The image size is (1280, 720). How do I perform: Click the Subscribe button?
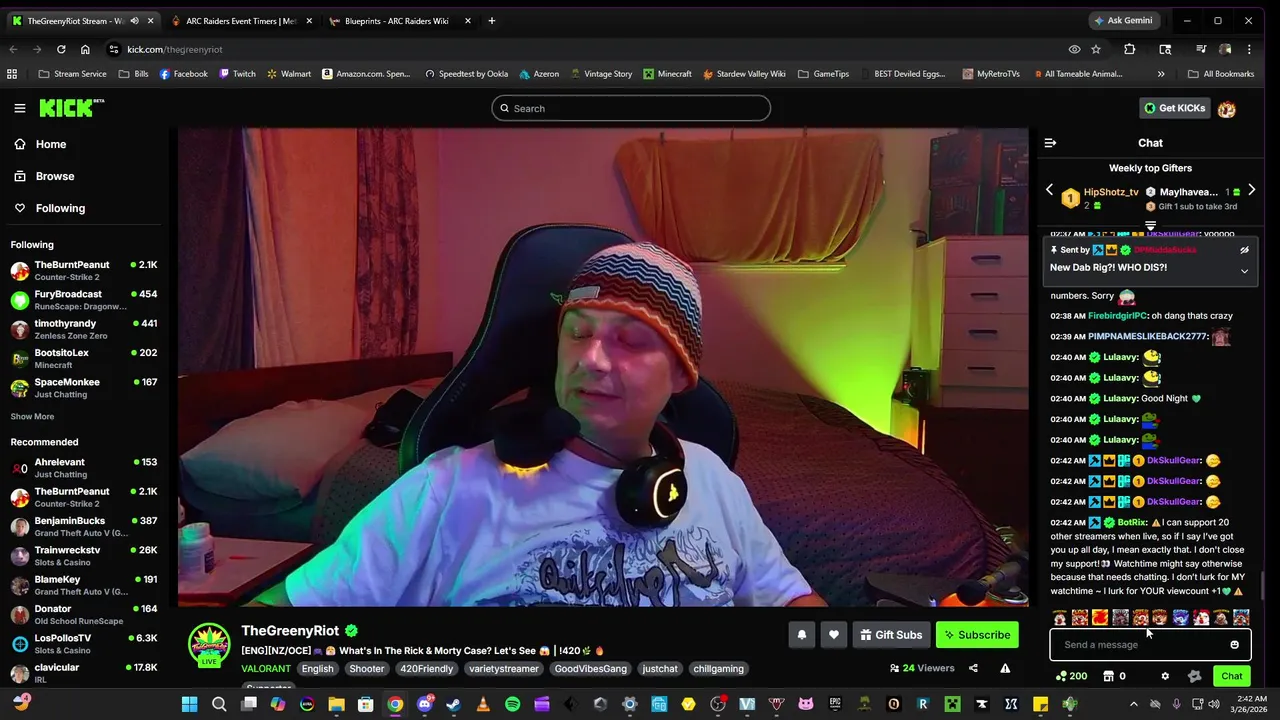[977, 635]
